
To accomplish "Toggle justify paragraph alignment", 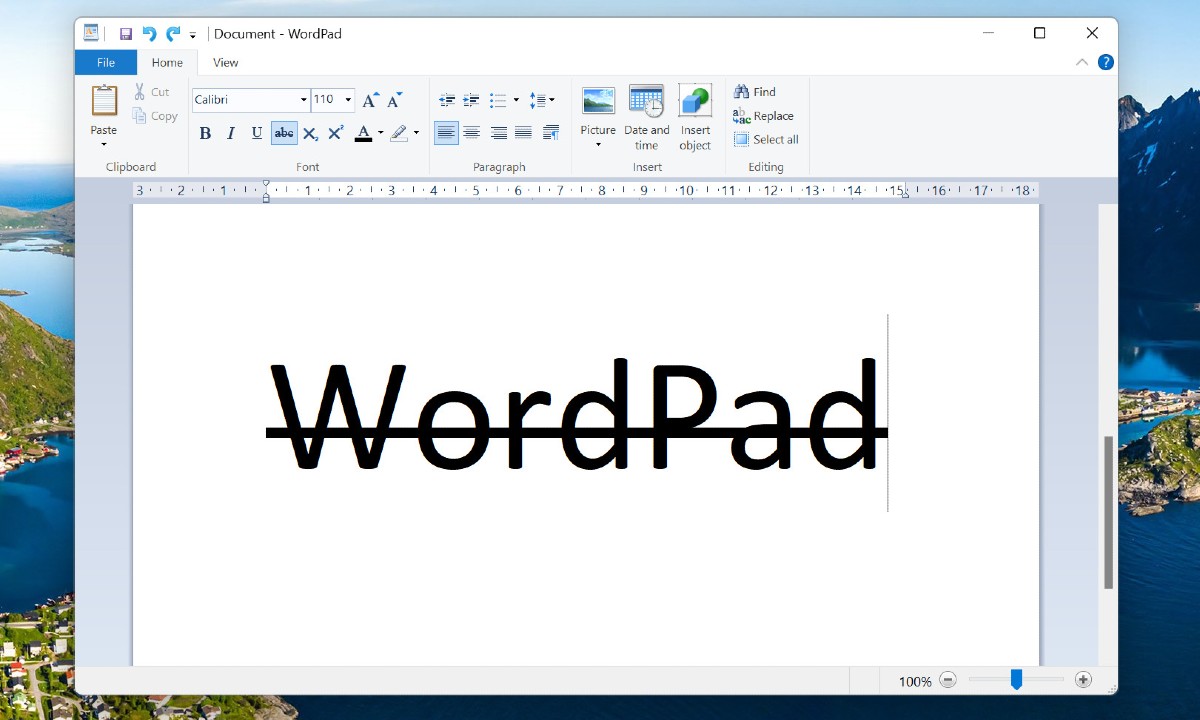I will point(524,132).
